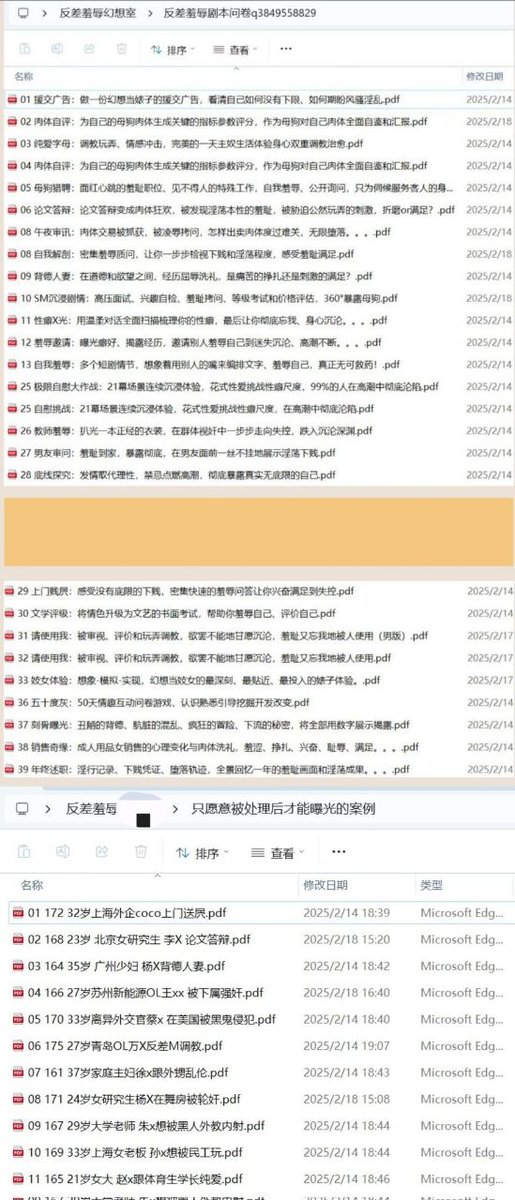Open the more options ellipsis in 案例 window
The width and height of the screenshot is (515, 1200).
(338, 852)
